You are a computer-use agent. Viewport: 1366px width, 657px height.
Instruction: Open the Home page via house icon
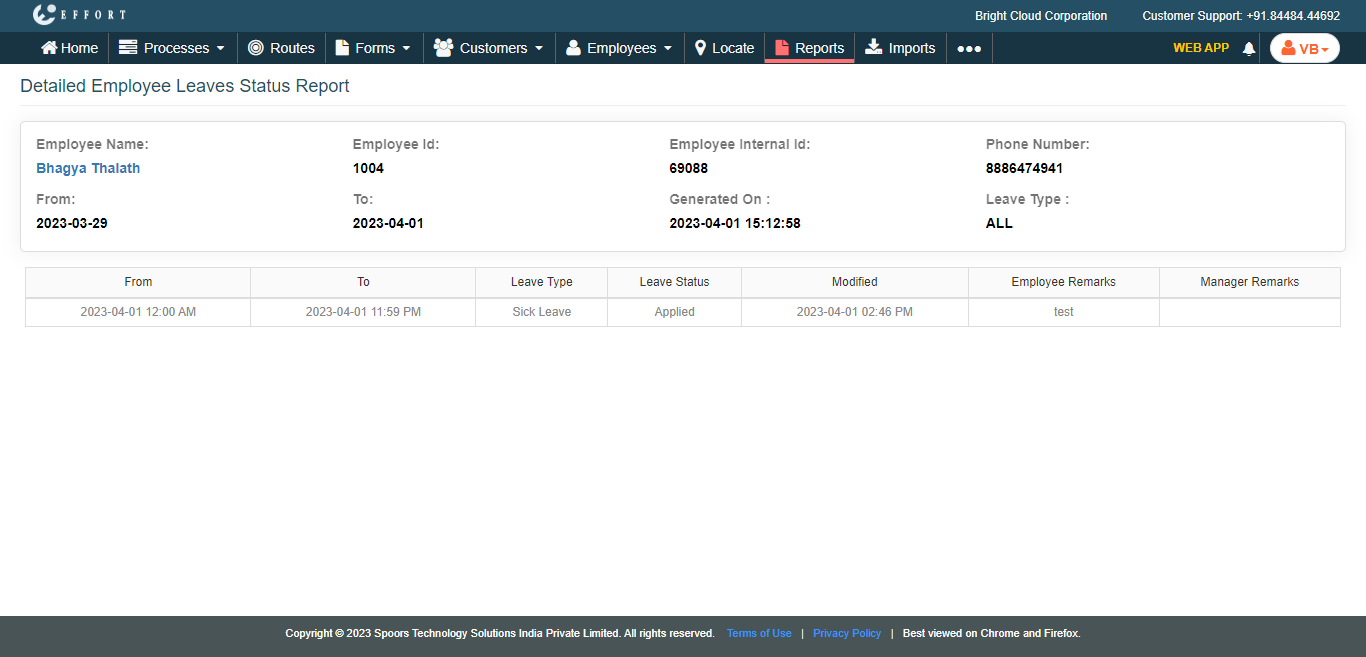click(49, 48)
